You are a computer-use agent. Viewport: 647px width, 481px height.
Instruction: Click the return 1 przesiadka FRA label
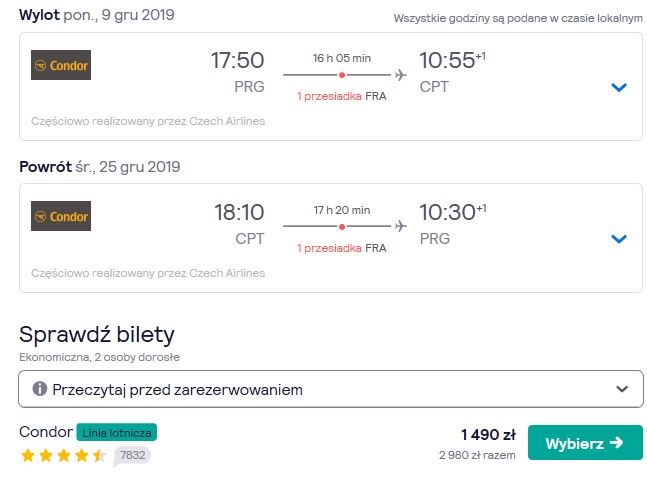[x=342, y=248]
